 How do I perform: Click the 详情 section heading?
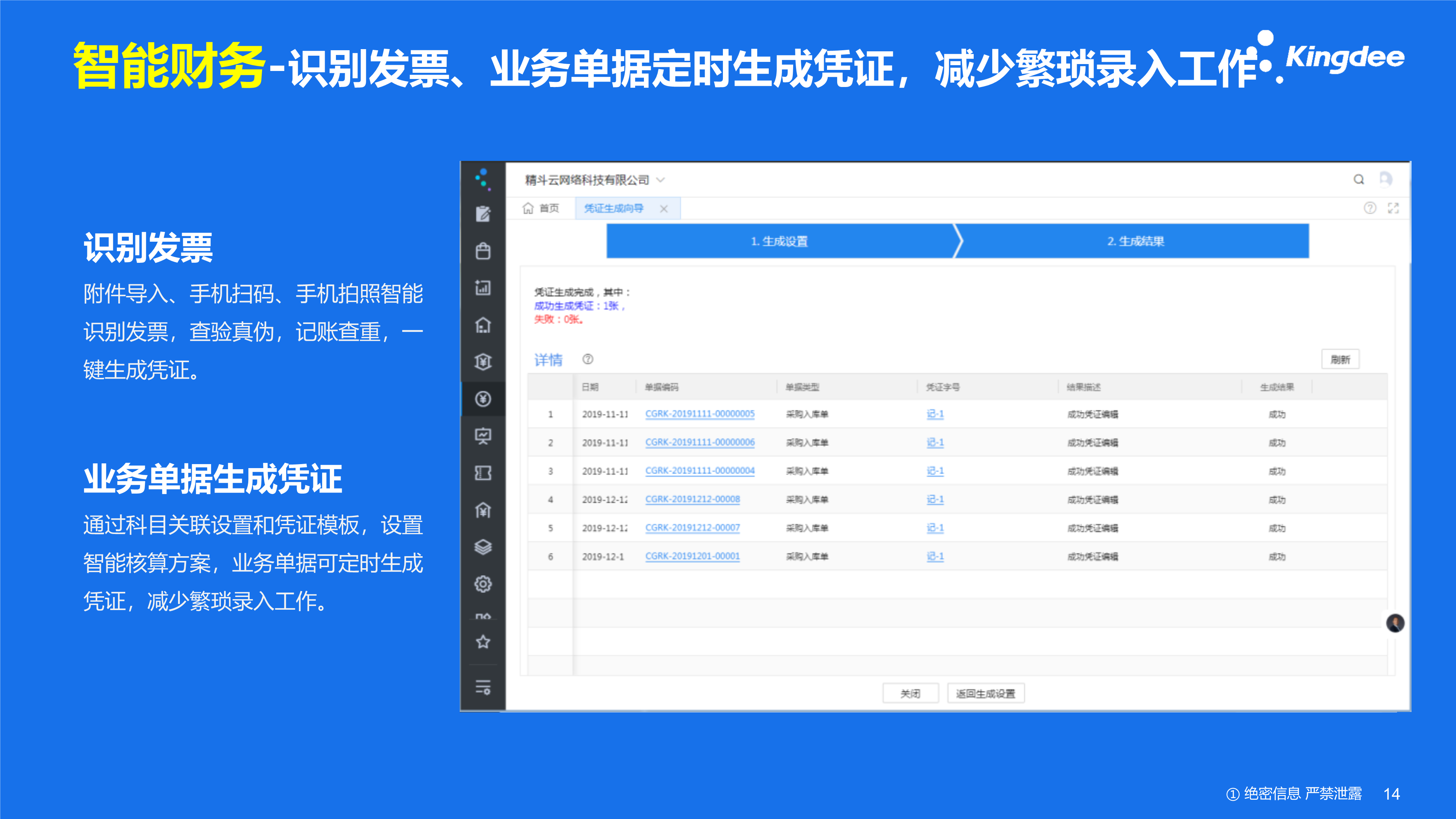(x=548, y=360)
